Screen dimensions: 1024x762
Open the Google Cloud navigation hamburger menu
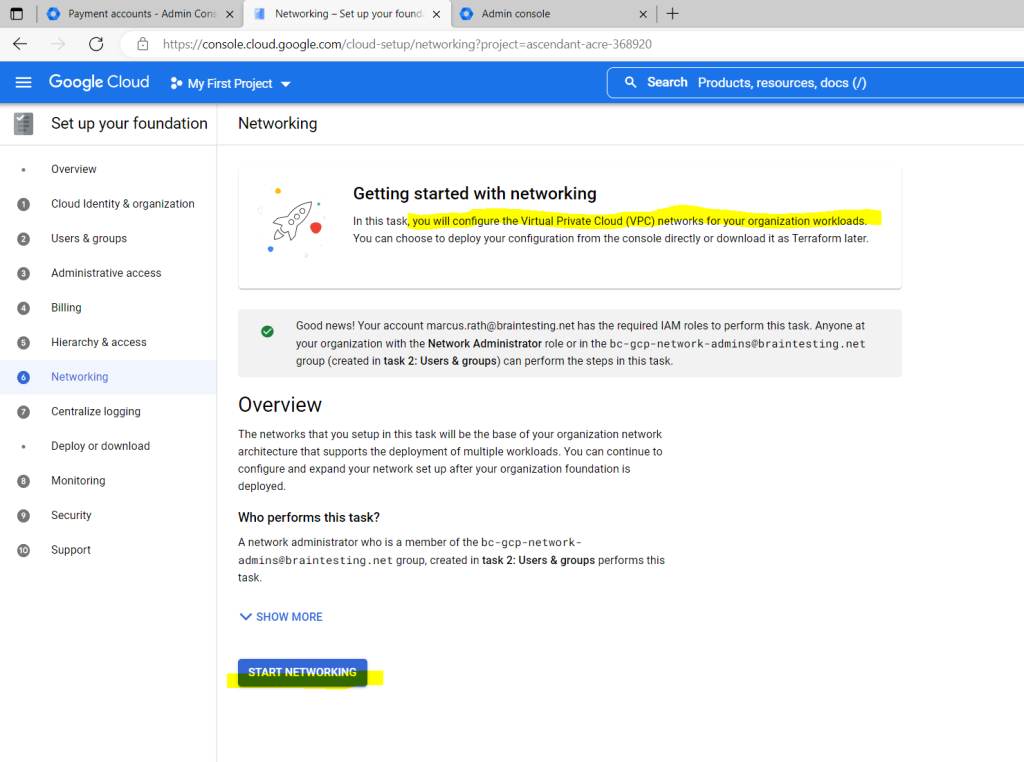[x=24, y=82]
